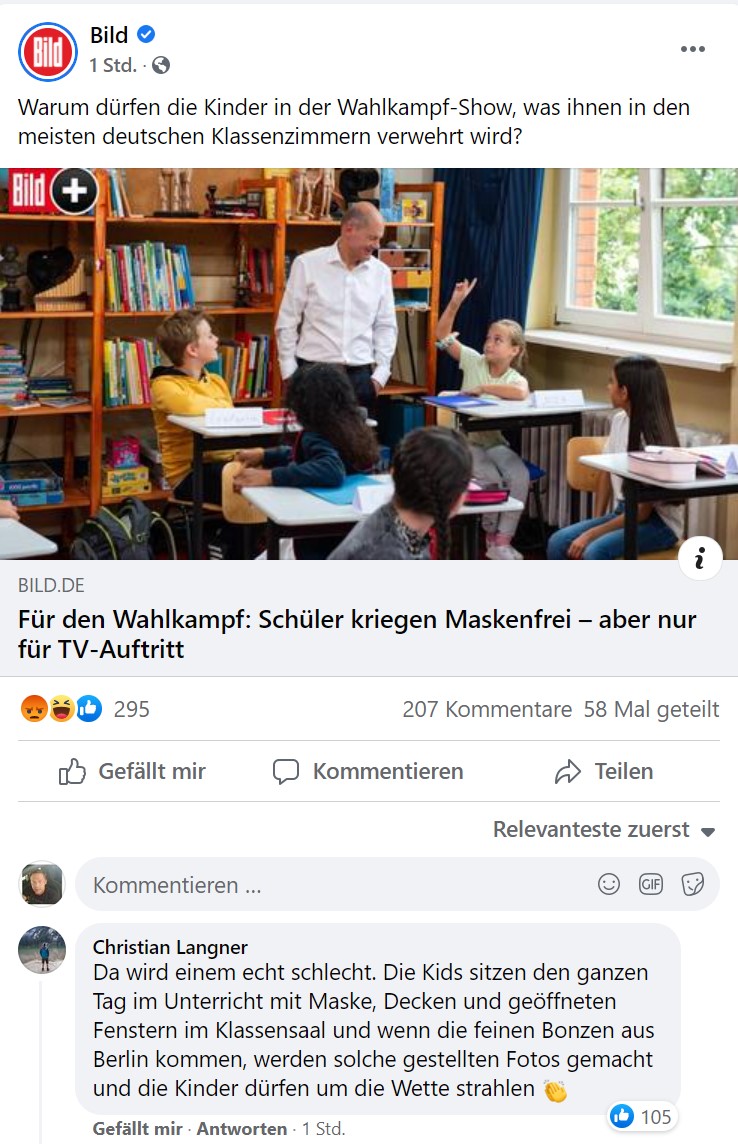Click the public globe audience icon
This screenshot has width=738, height=1144.
[x=160, y=66]
